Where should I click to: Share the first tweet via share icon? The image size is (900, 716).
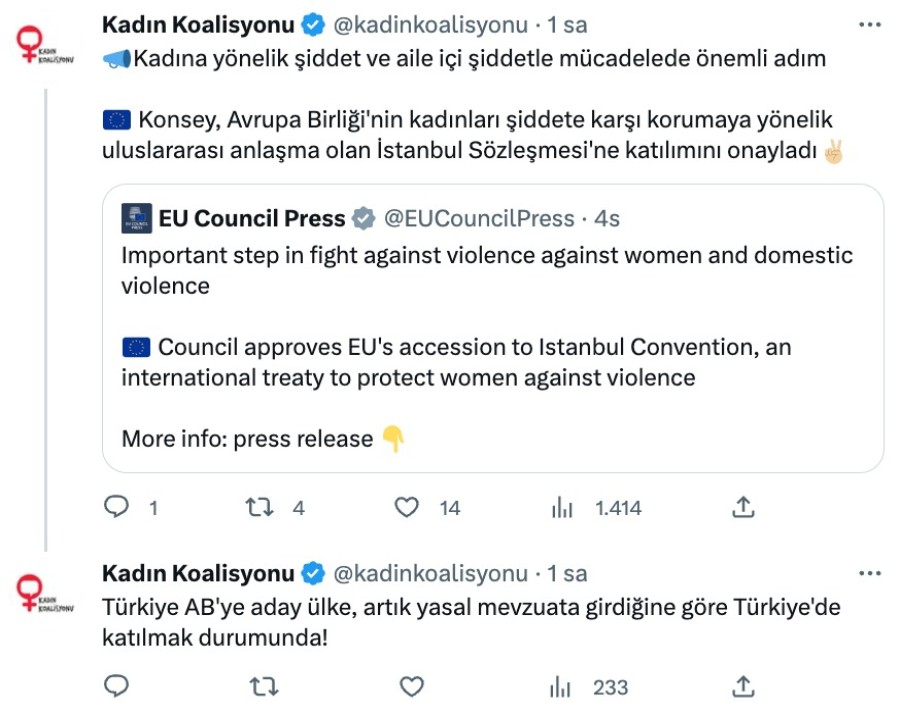point(742,508)
